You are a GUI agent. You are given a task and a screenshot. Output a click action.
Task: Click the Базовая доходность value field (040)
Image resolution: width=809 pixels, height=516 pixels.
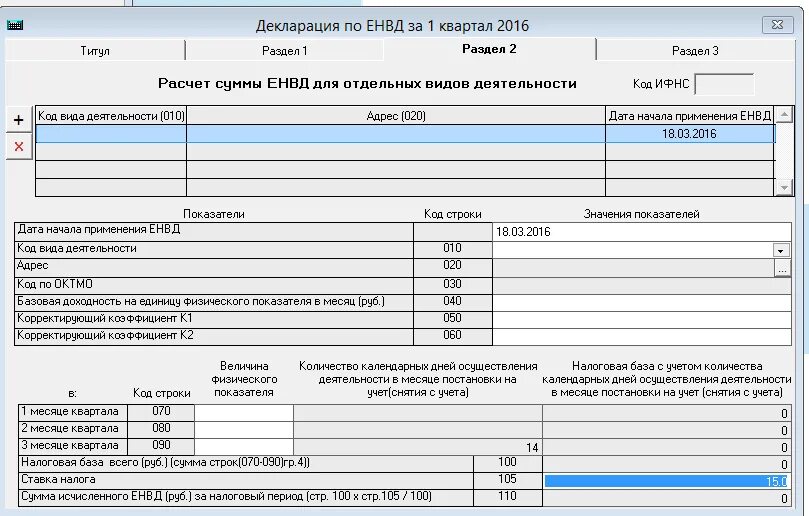tap(641, 302)
